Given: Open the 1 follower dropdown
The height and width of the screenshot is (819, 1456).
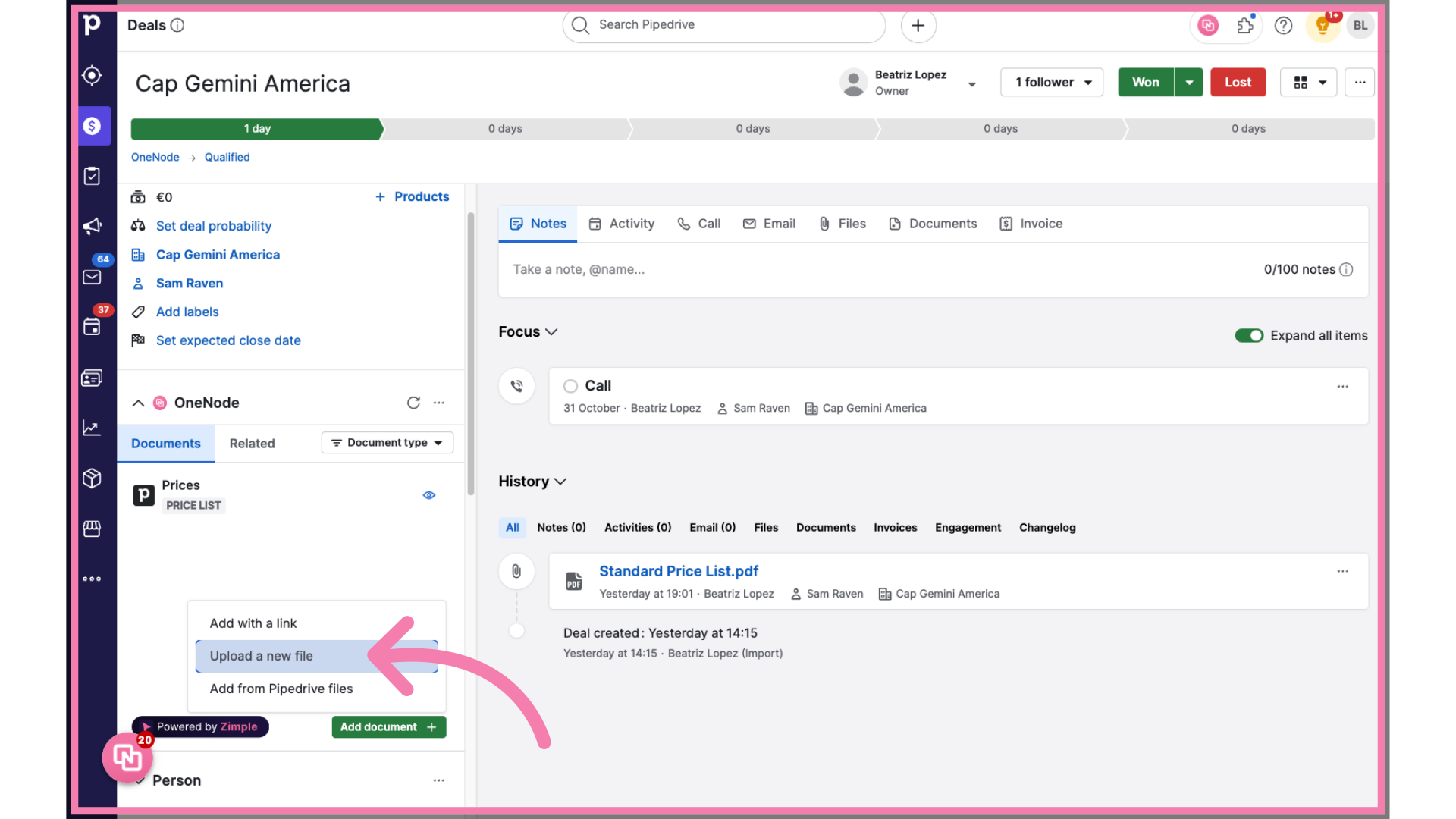Looking at the screenshot, I should coord(1051,82).
